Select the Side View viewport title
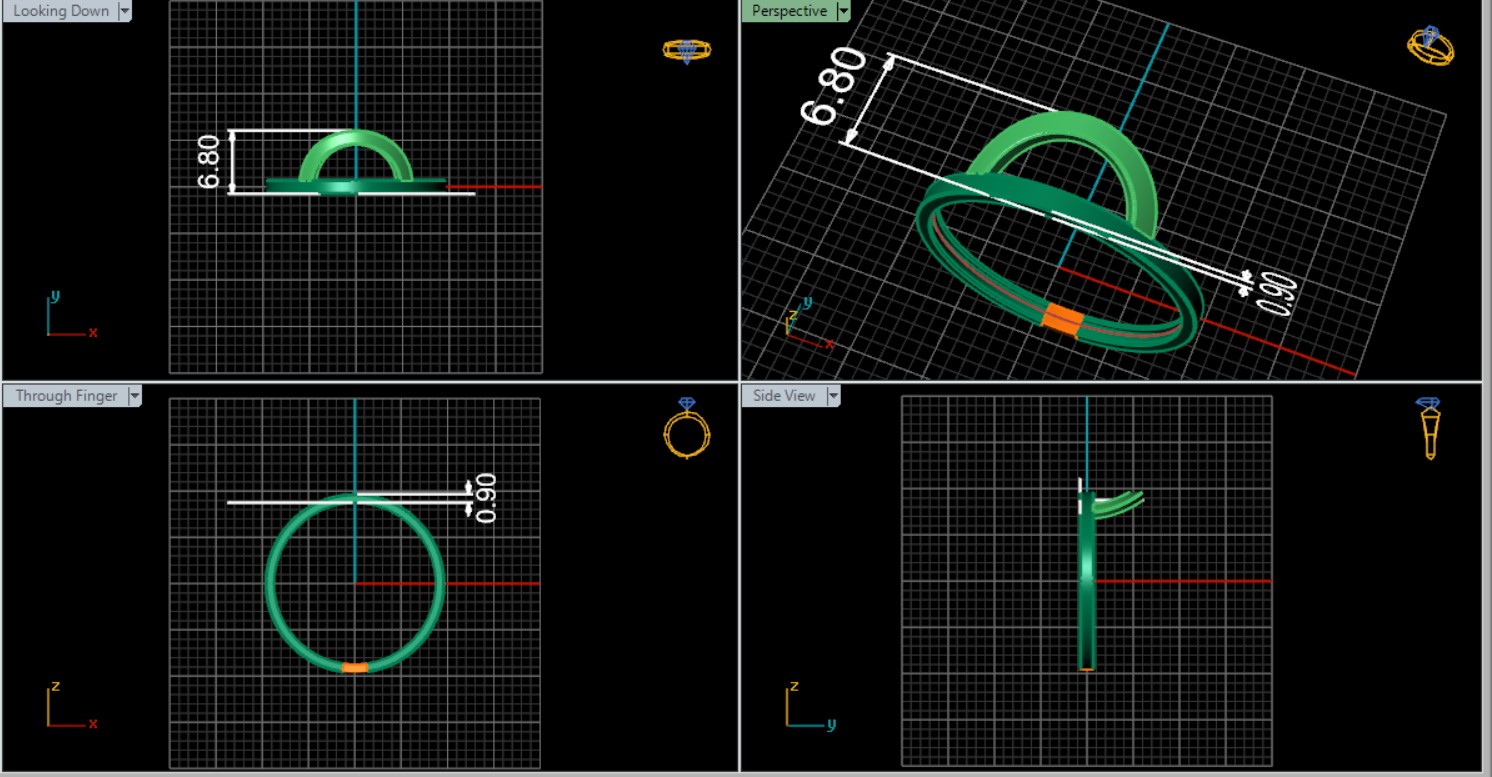 click(784, 396)
